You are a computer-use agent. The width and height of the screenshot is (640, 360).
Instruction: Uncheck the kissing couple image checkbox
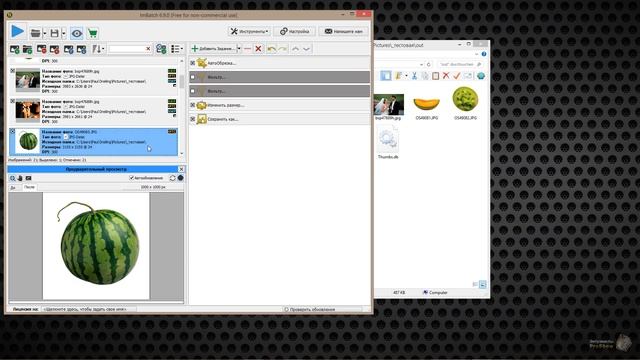(x=13, y=101)
